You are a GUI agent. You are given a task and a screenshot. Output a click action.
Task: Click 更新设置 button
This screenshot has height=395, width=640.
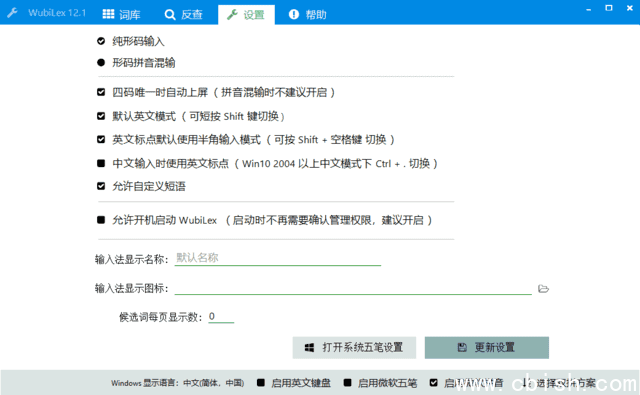487,348
